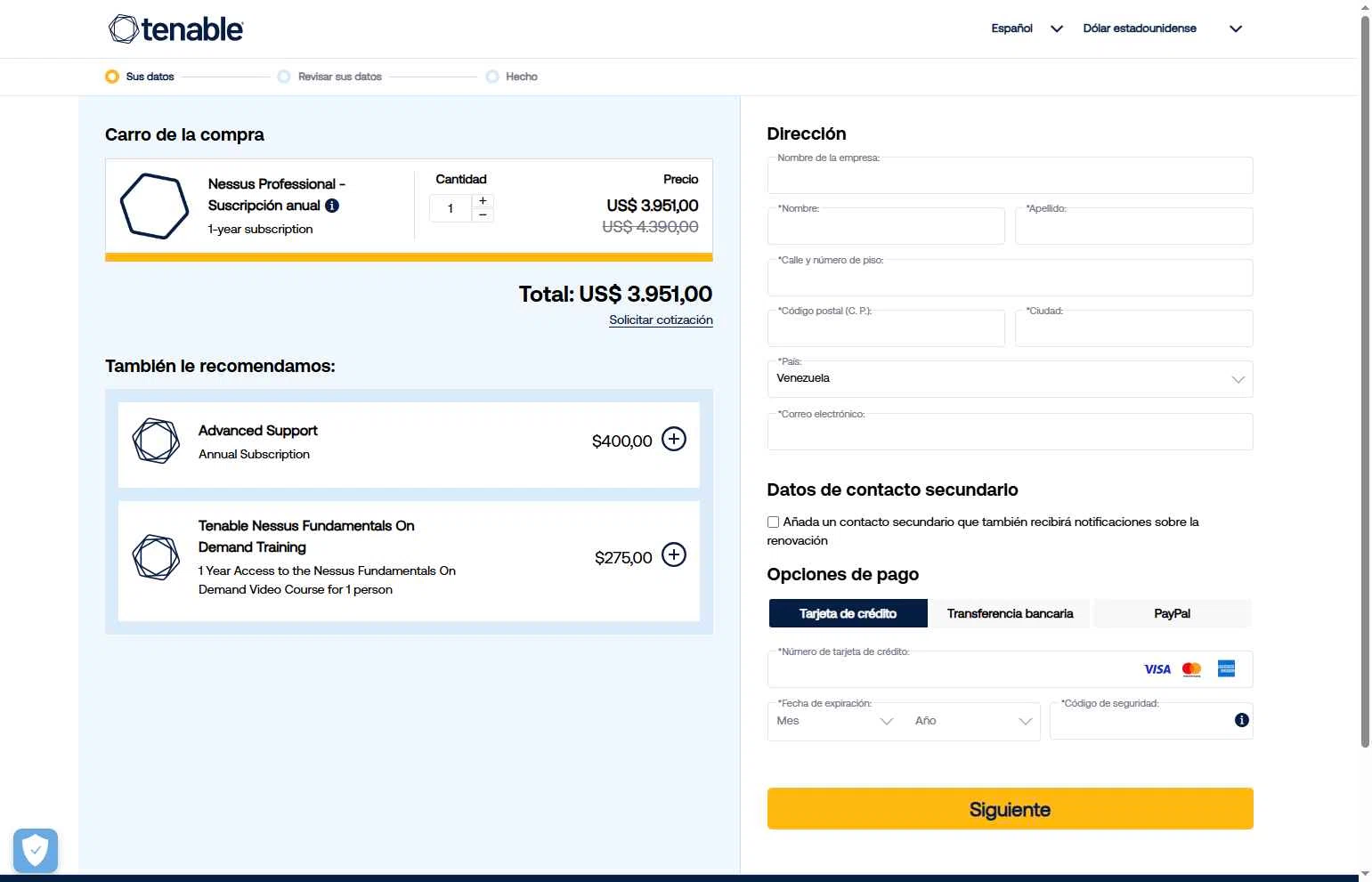Screen dimensions: 1372x882
Task: Open the Solicitar cotización link
Action: click(x=661, y=320)
